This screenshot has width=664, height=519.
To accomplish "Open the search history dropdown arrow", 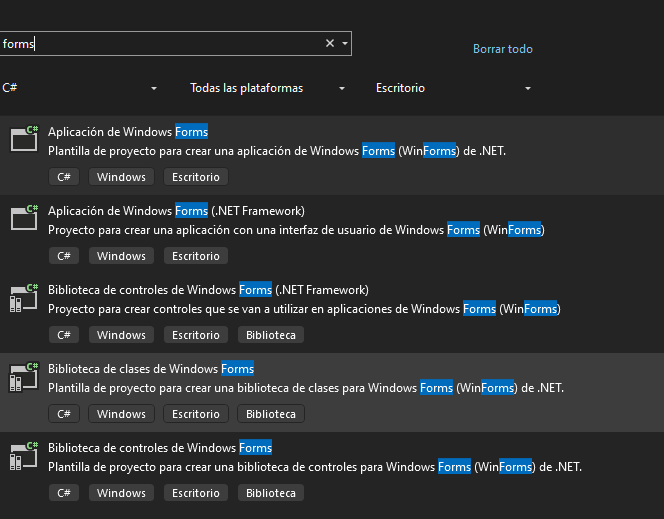I will coord(345,43).
